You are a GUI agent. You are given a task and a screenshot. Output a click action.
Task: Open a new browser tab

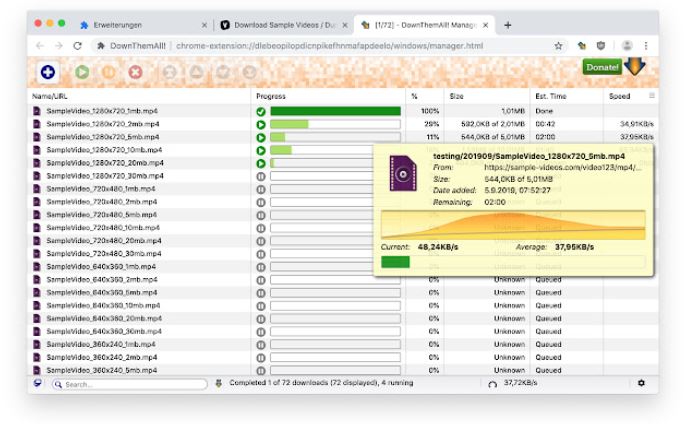507,25
